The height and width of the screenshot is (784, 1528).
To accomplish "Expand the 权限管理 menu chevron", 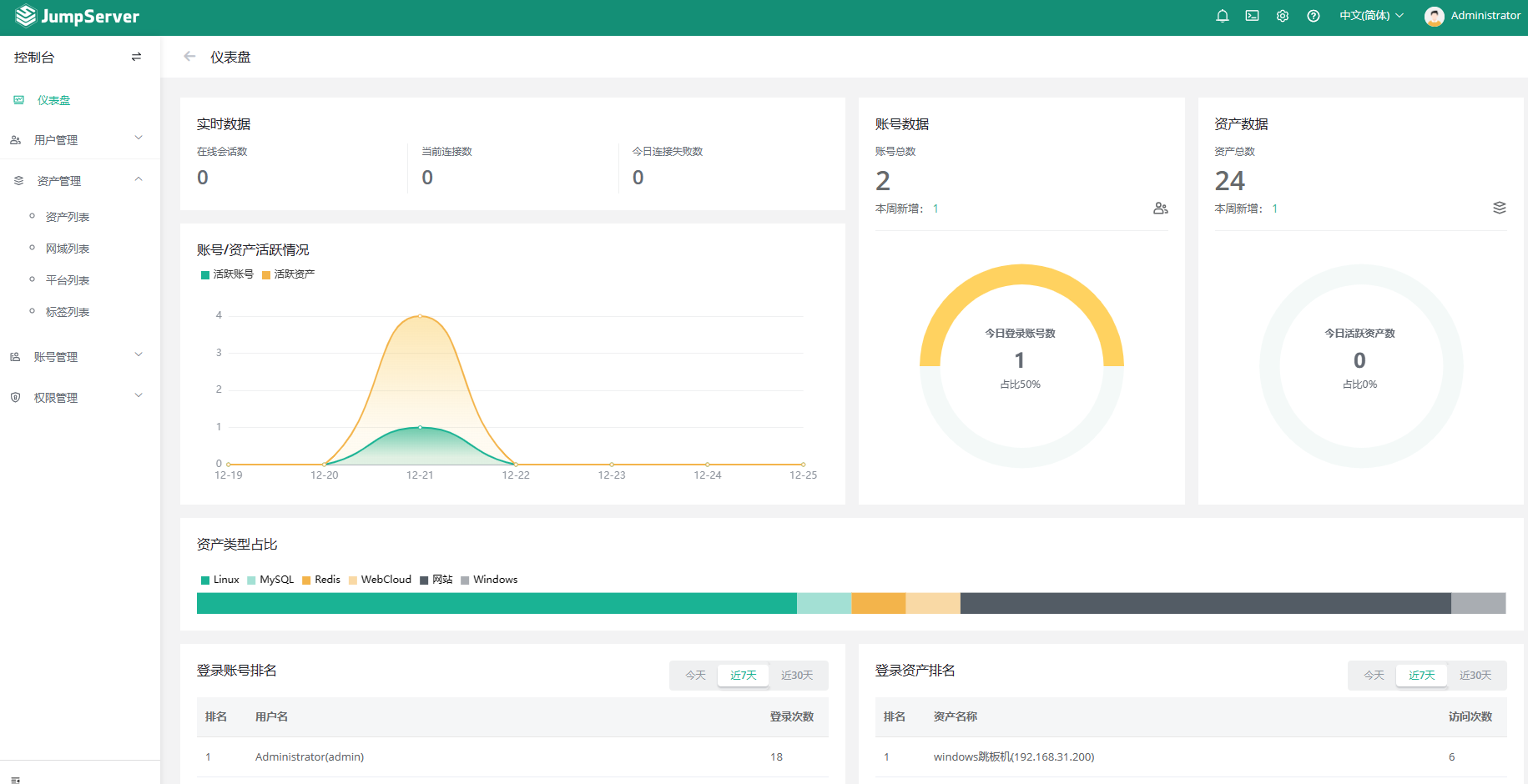I will coord(139,396).
